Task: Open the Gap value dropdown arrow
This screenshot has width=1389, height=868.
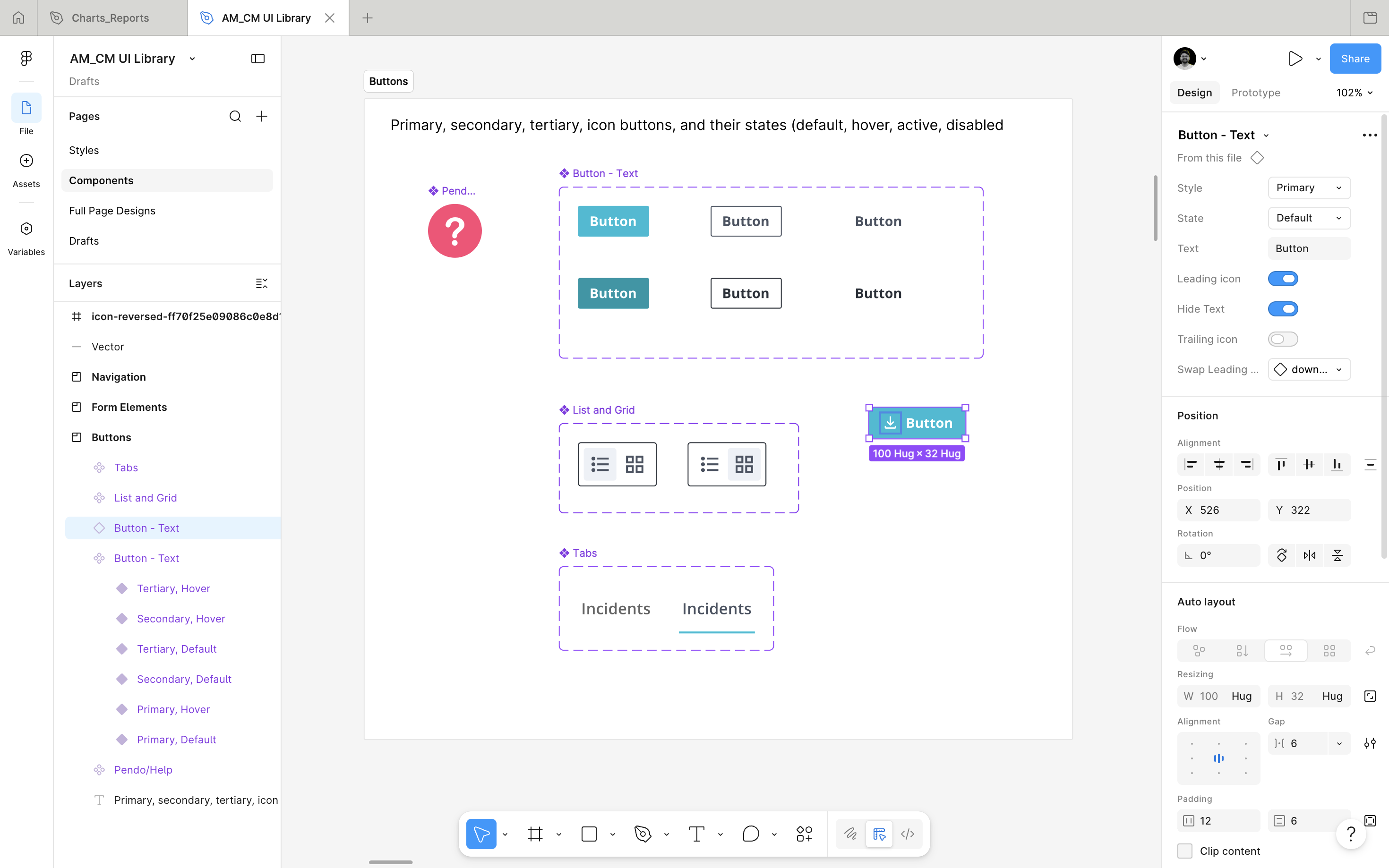Action: pos(1339,743)
